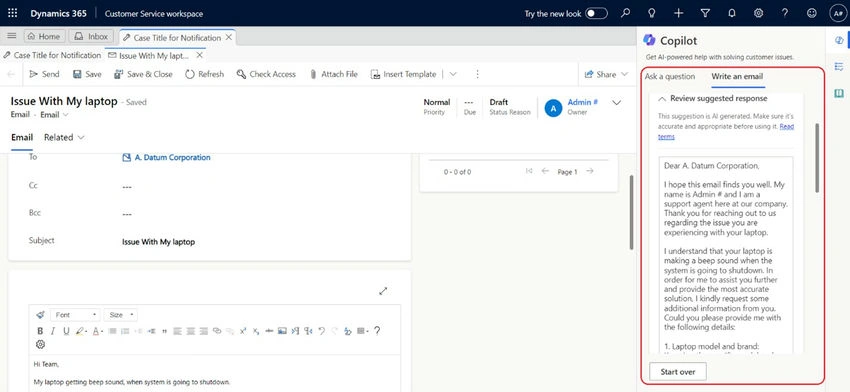Insert a hyperlink in the email body
850x392 pixels.
[x=217, y=331]
